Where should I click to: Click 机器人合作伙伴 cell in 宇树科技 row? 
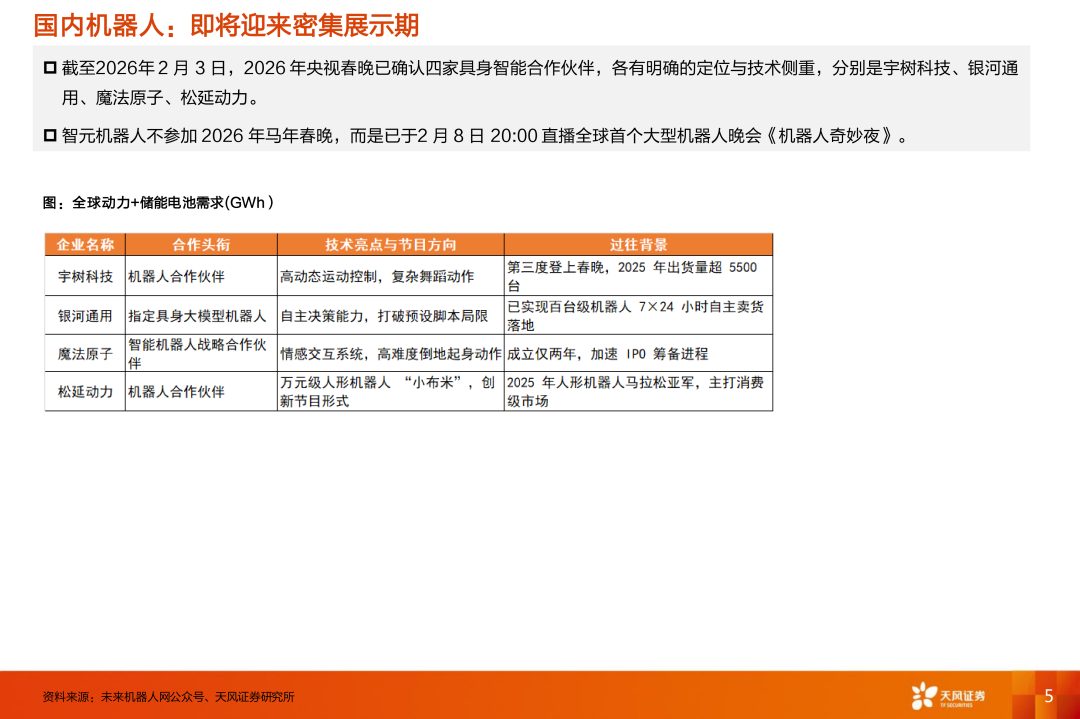(x=201, y=276)
